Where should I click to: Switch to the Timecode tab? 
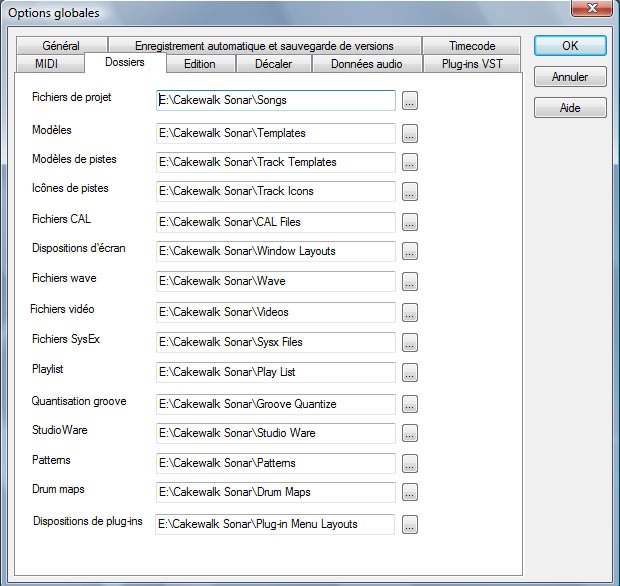tap(472, 45)
